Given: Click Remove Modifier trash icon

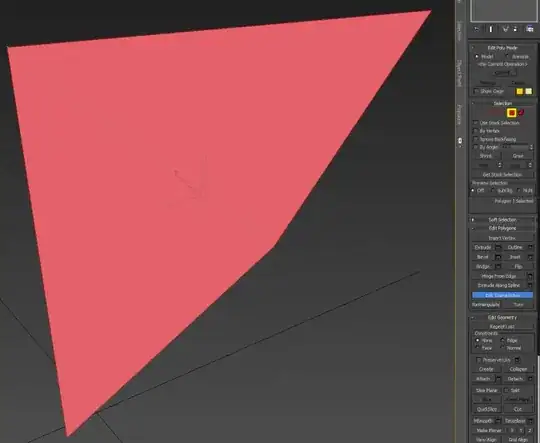Looking at the screenshot, I should pos(516,30).
